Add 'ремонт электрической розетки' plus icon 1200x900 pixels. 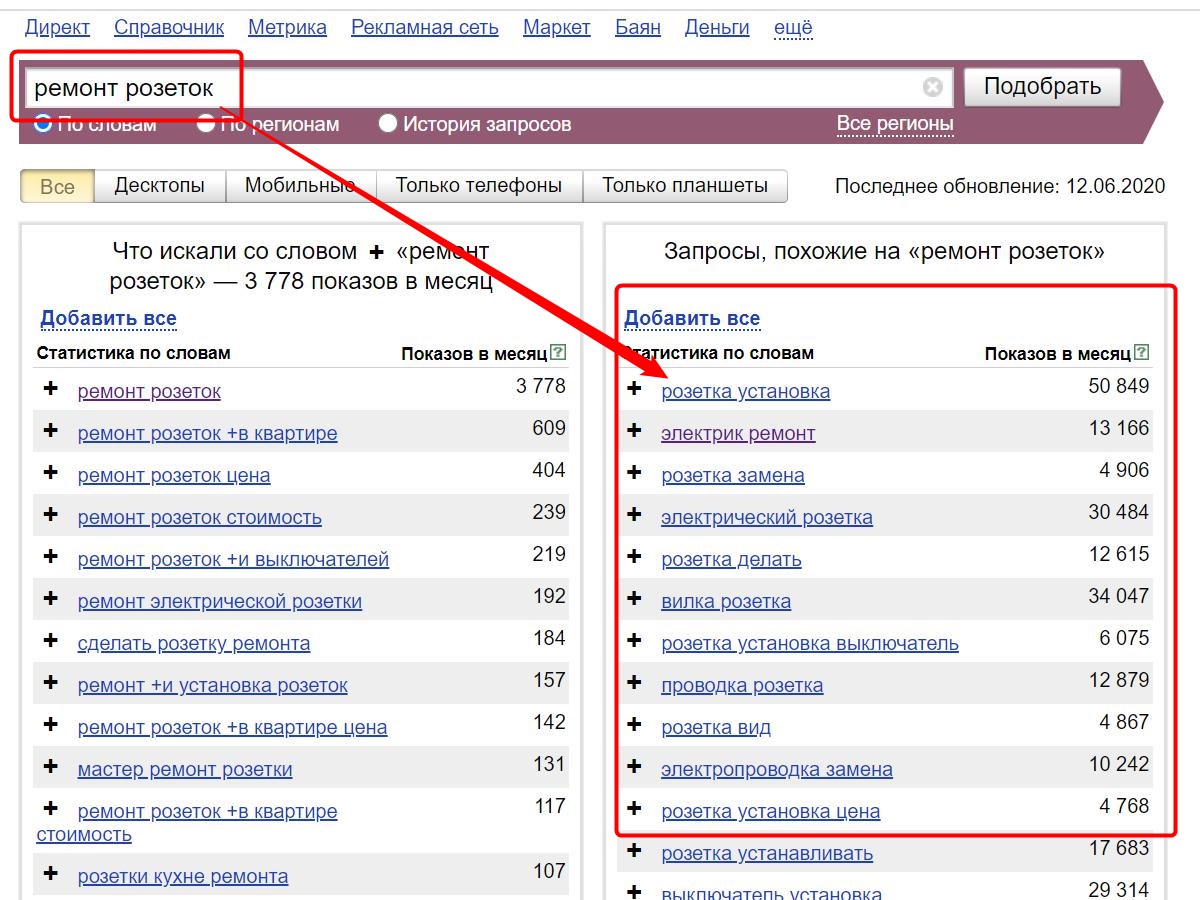(51, 599)
